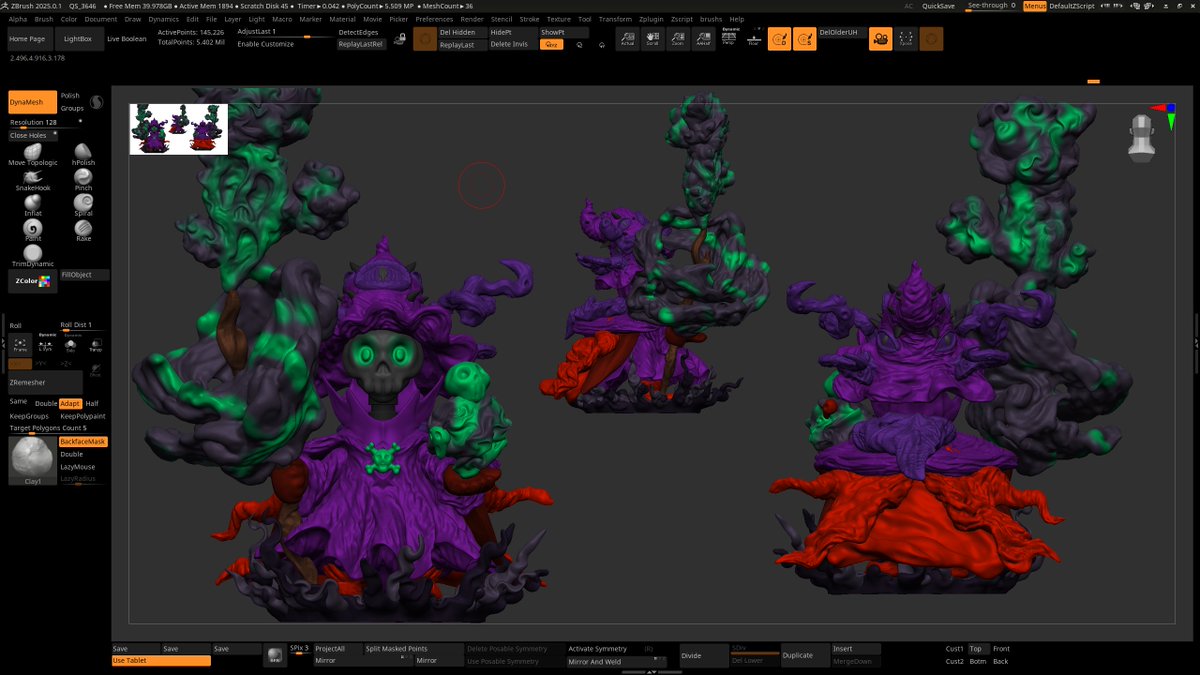Click the Dynamic Solo icon
This screenshot has width=1200, height=675.
69,343
